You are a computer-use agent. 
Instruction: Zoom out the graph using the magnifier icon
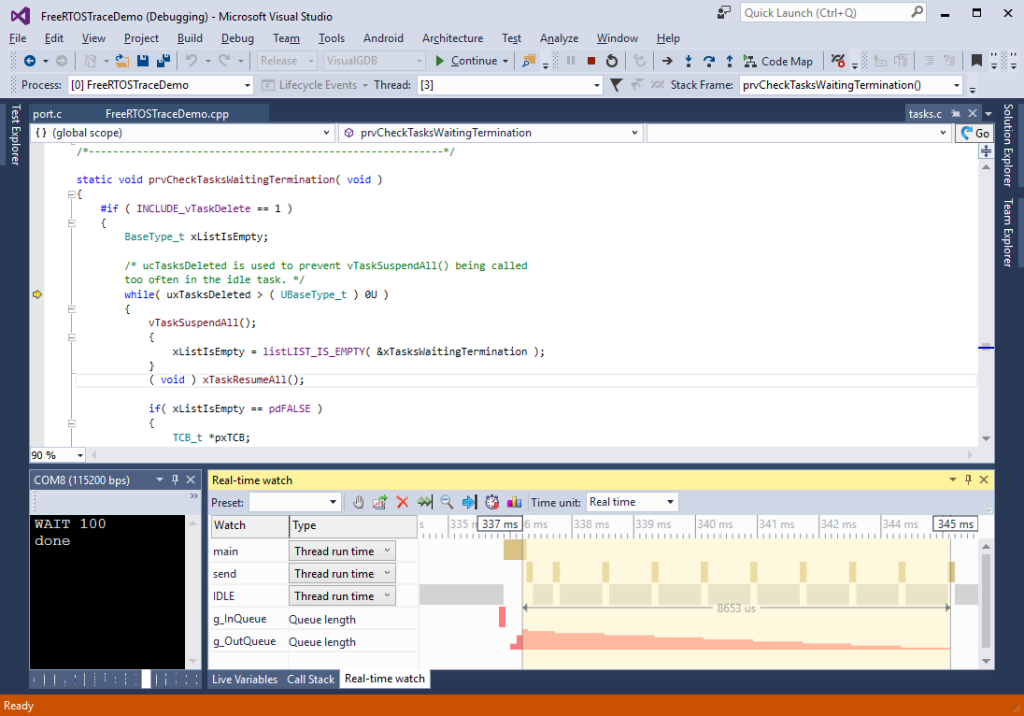(447, 501)
